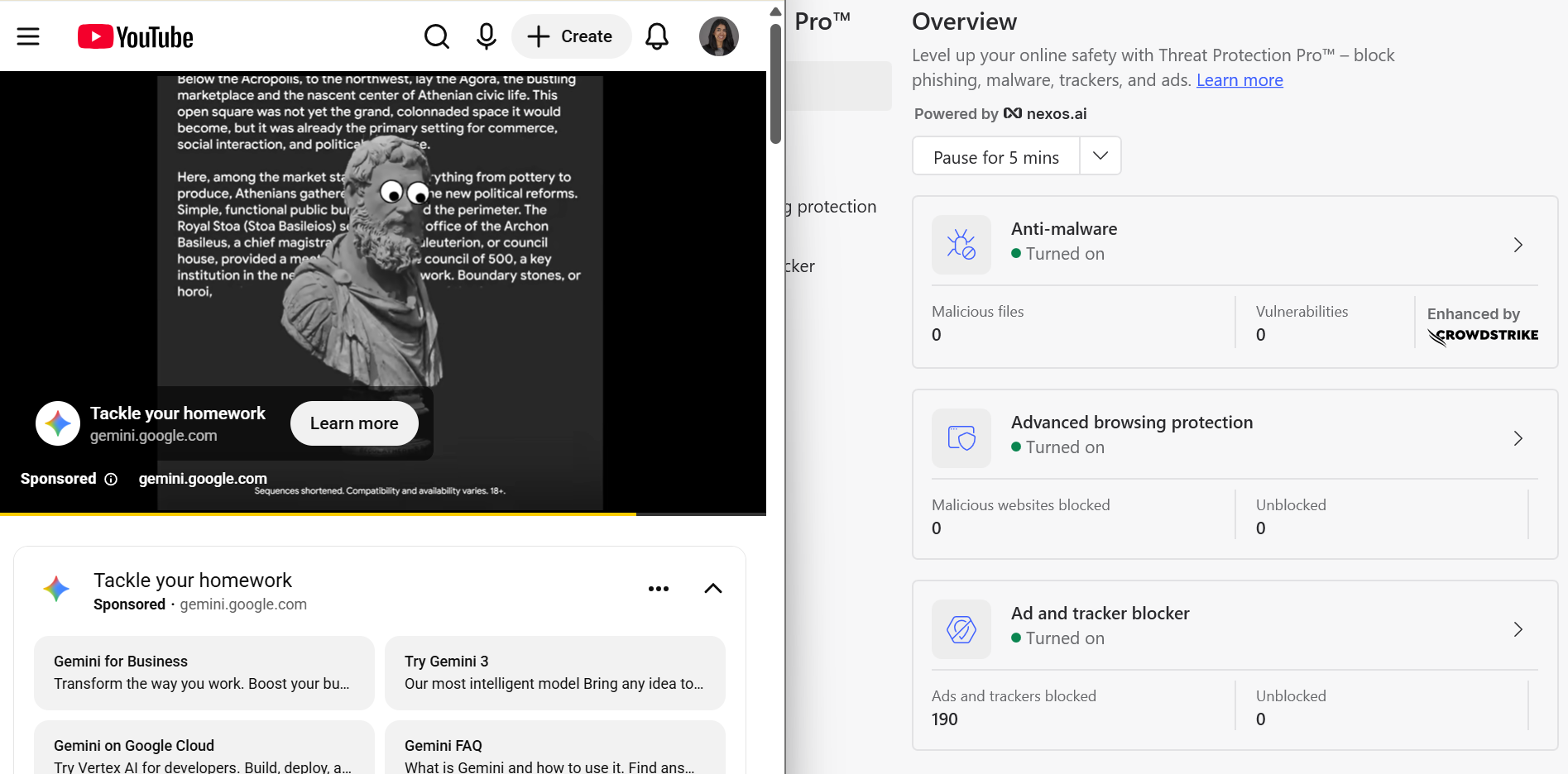
Task: Click Ad and tracker blocker icon
Action: click(961, 629)
